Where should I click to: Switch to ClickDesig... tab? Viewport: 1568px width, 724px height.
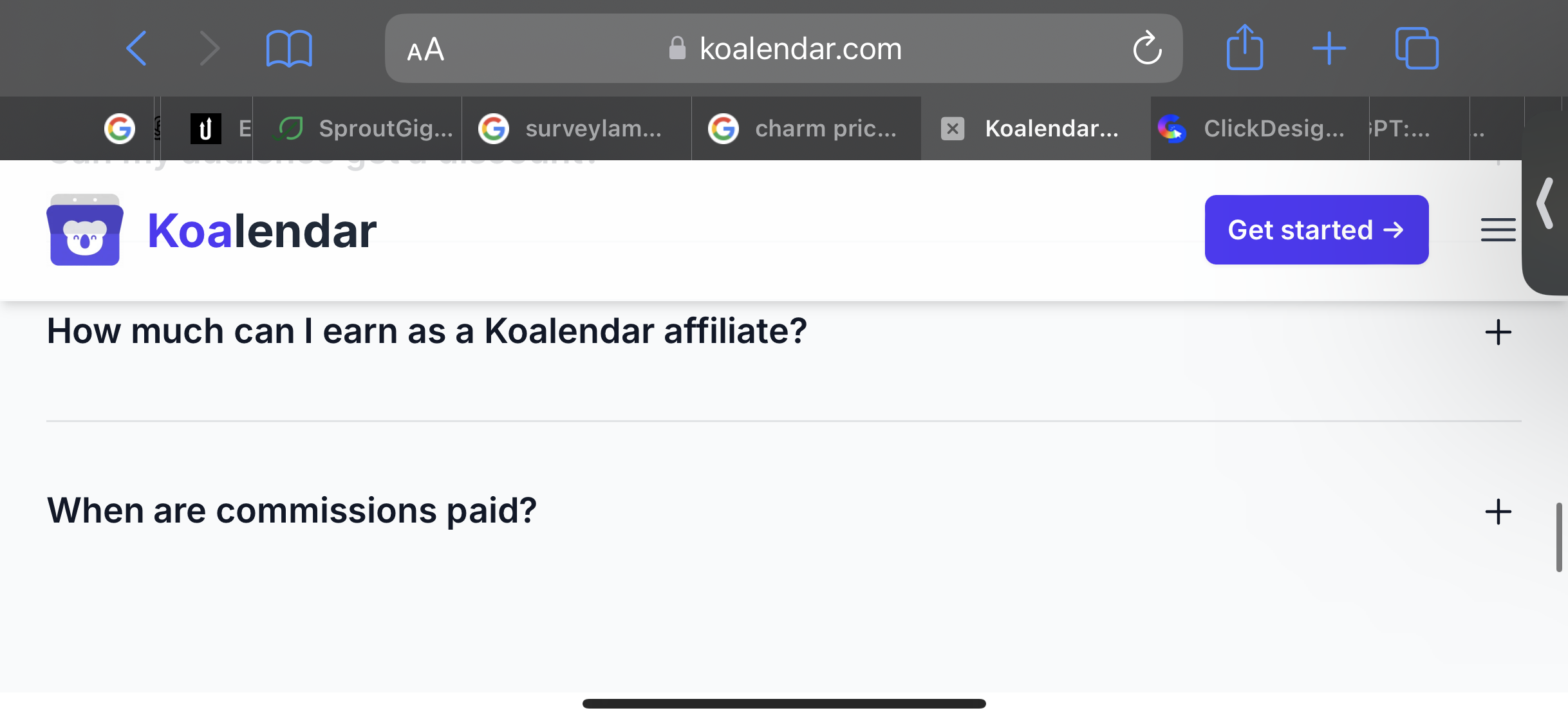point(1259,129)
